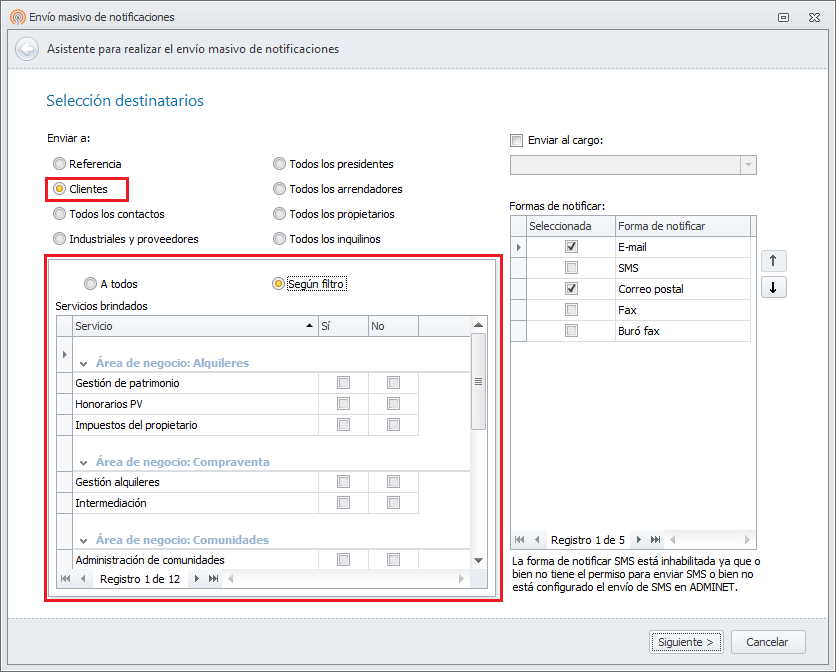Go to last record in notification forms navigator
Screen dimensions: 836x672
click(655, 540)
